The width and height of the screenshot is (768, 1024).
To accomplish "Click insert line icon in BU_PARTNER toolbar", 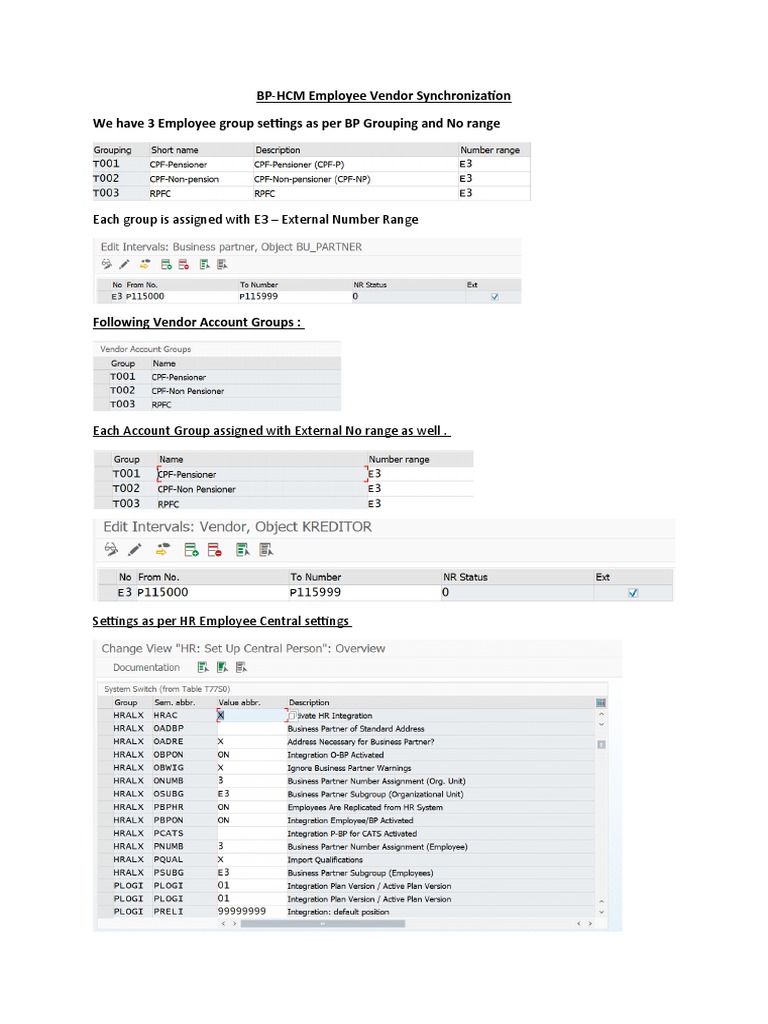I will coord(167,264).
